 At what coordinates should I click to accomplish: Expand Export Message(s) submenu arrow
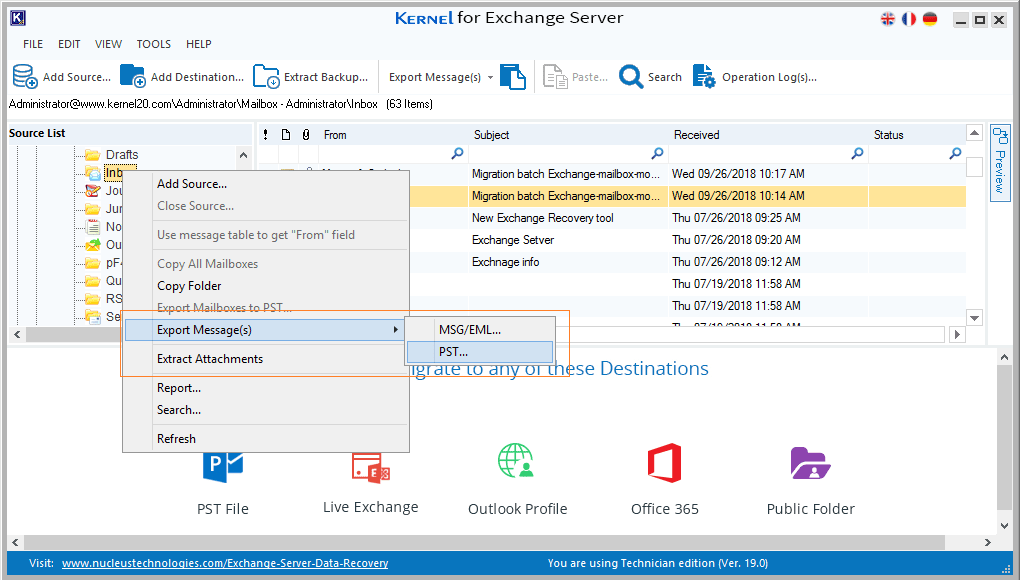click(396, 330)
